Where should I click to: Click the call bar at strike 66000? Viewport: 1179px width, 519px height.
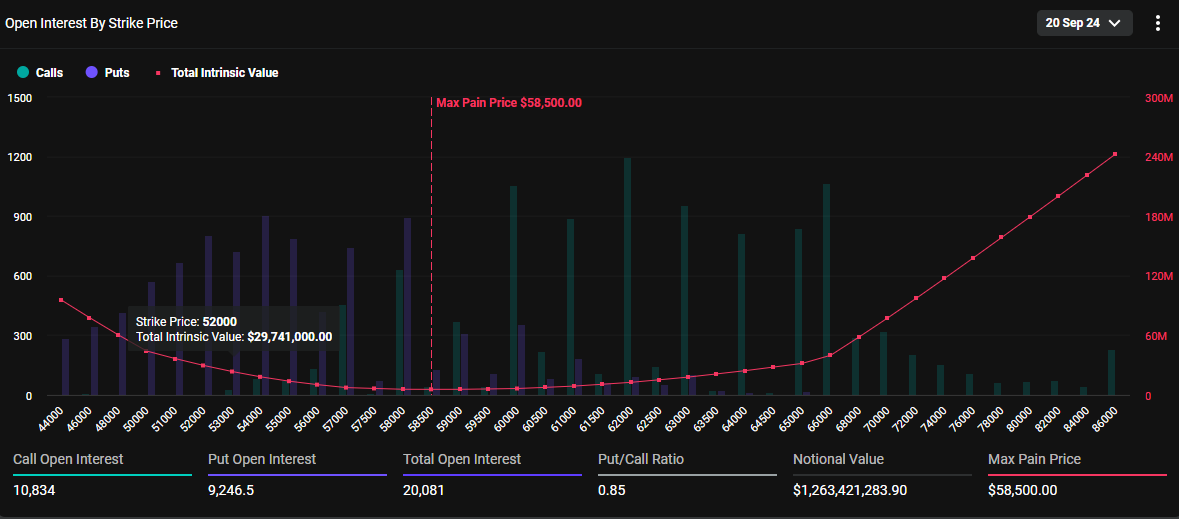pyautogui.click(x=826, y=289)
